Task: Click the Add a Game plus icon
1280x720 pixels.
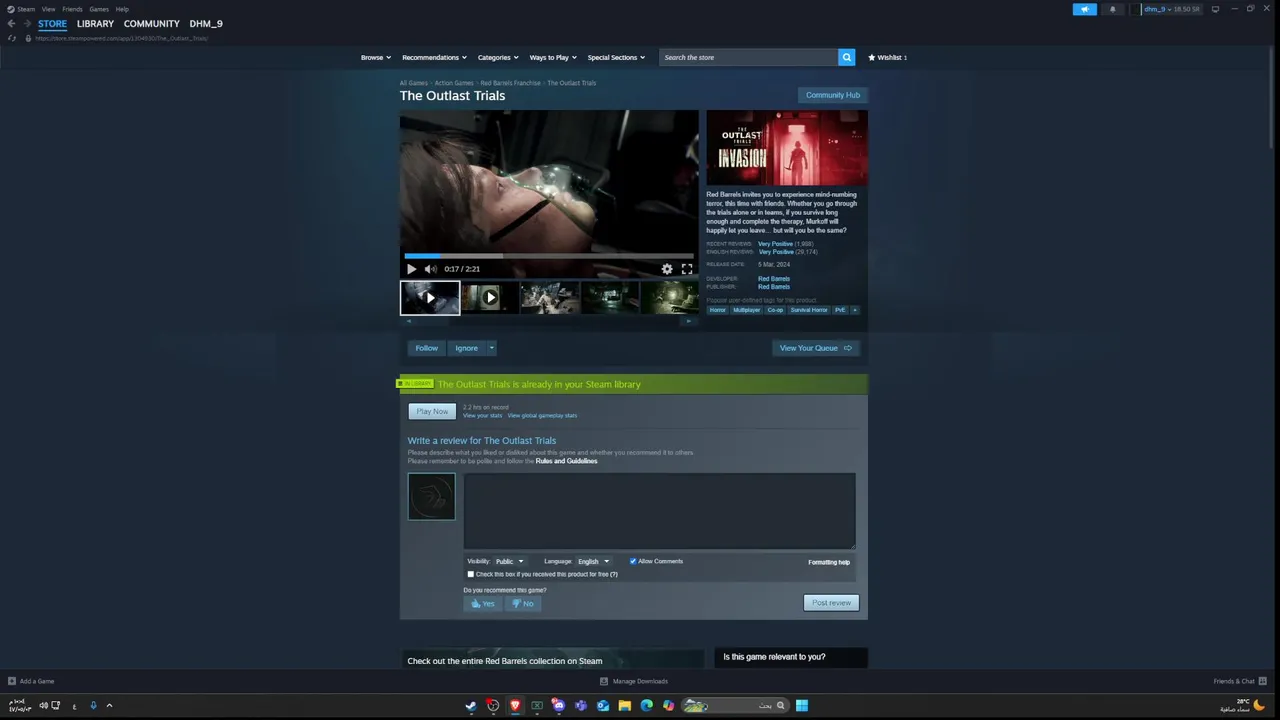Action: 12,681
